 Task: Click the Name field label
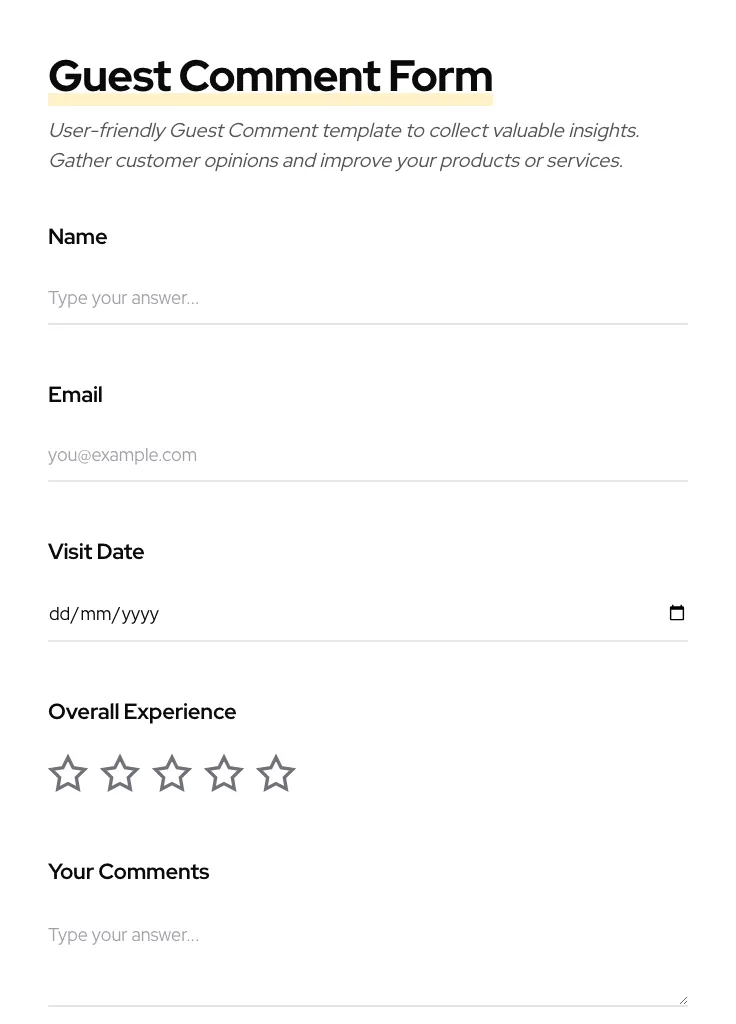[x=77, y=237]
